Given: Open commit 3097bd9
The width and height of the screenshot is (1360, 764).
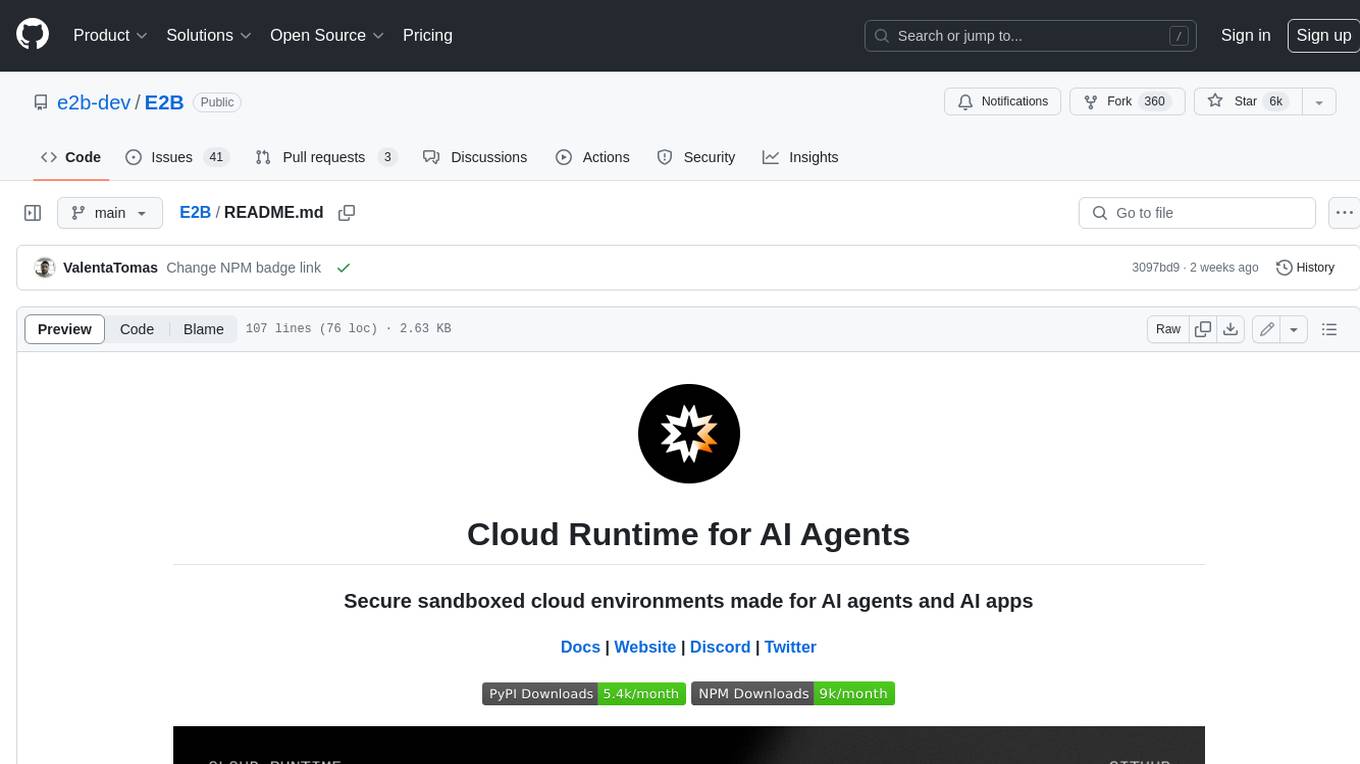Looking at the screenshot, I should 1156,268.
